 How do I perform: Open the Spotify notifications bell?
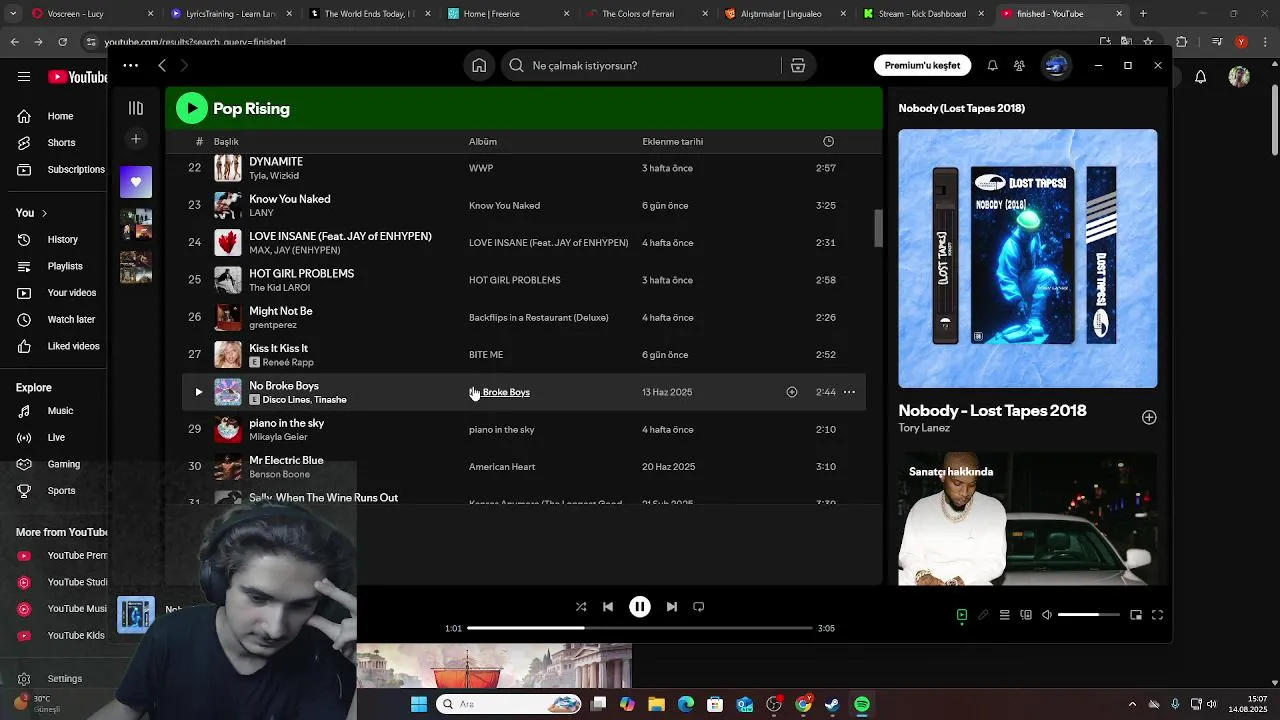(x=992, y=65)
